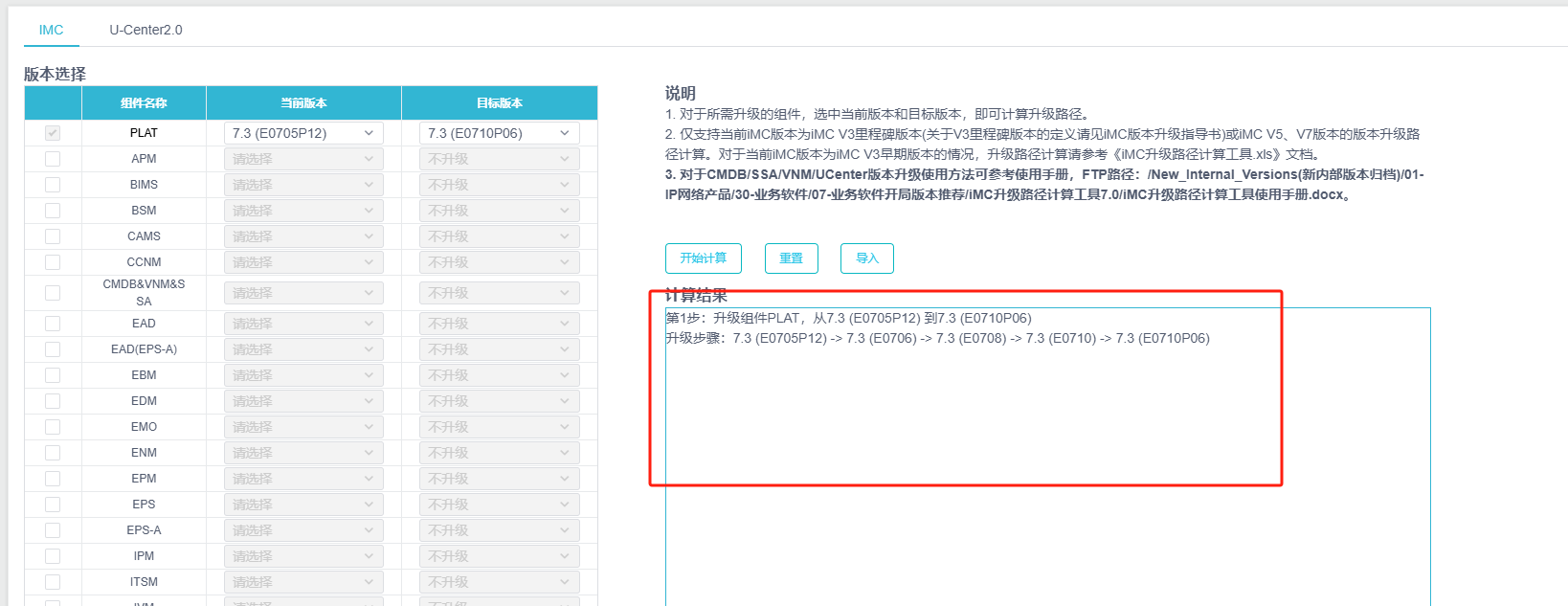Open APM current version dropdown
1568x606 pixels.
[x=303, y=159]
